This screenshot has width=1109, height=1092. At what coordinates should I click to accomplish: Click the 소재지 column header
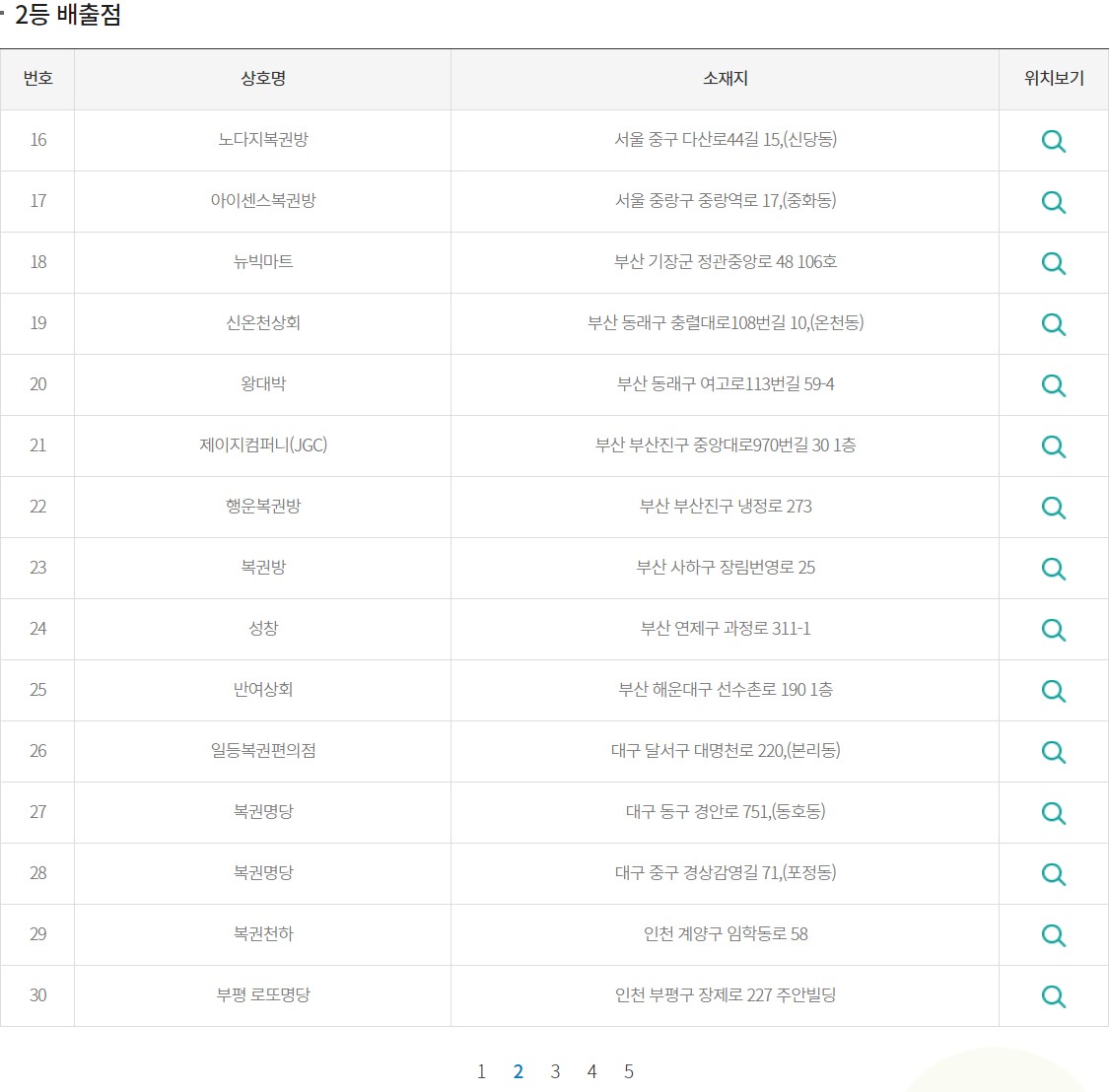[725, 79]
